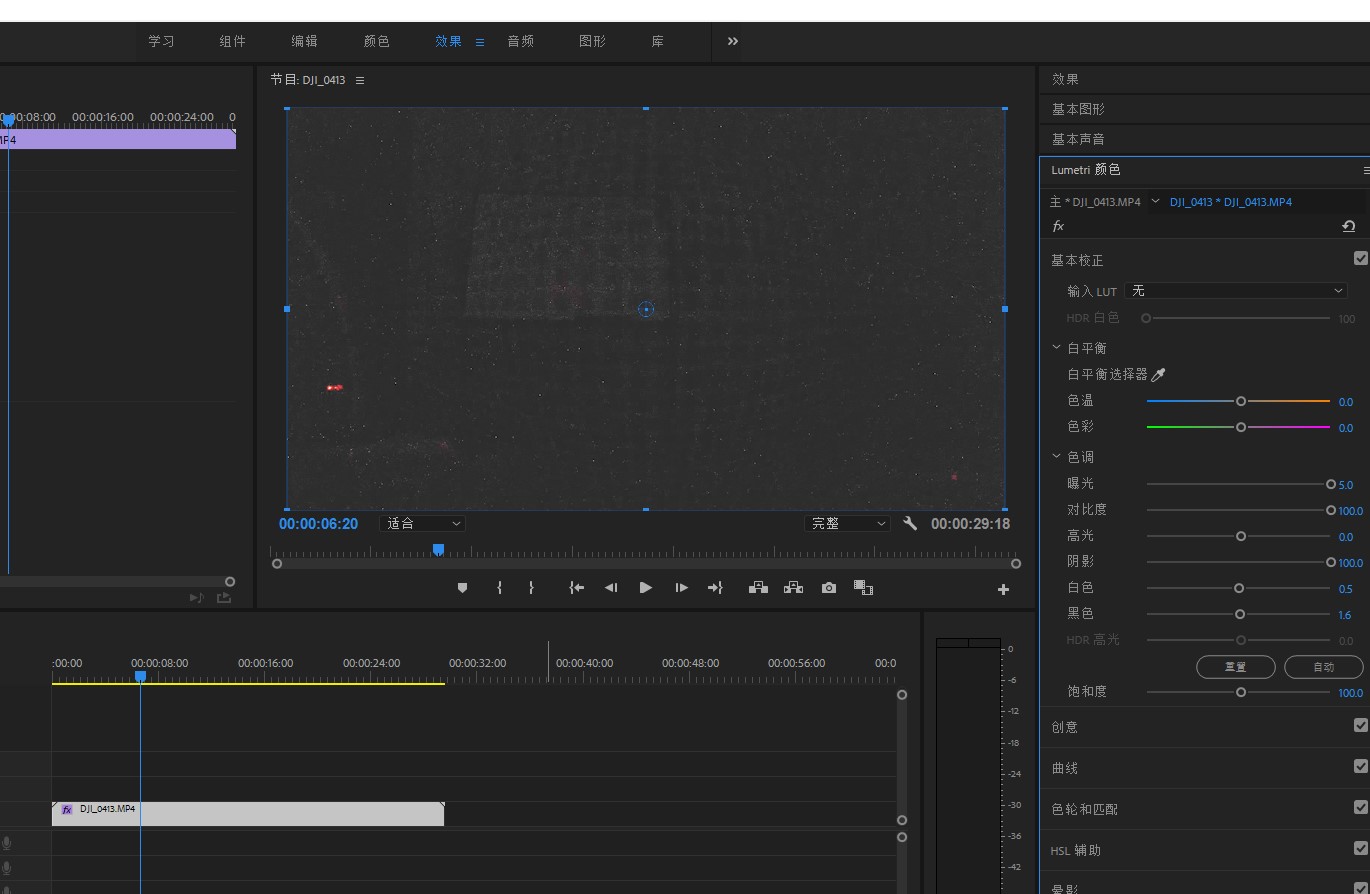Screen dimensions: 1370x894
Task: Click the 自动 button
Action: click(1323, 667)
